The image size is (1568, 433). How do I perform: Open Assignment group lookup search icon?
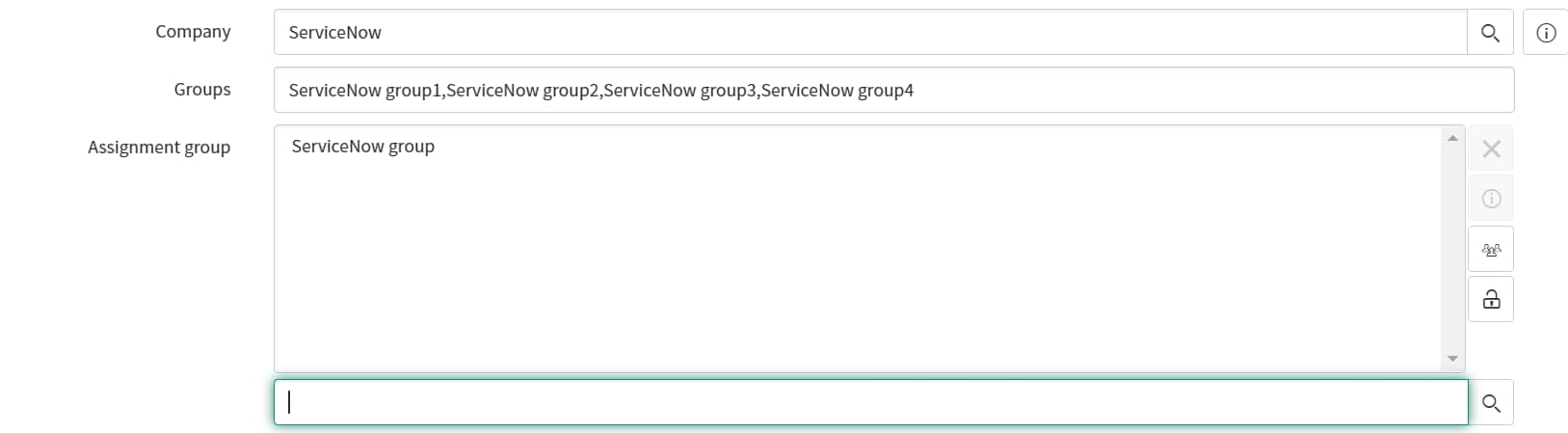[x=1491, y=403]
